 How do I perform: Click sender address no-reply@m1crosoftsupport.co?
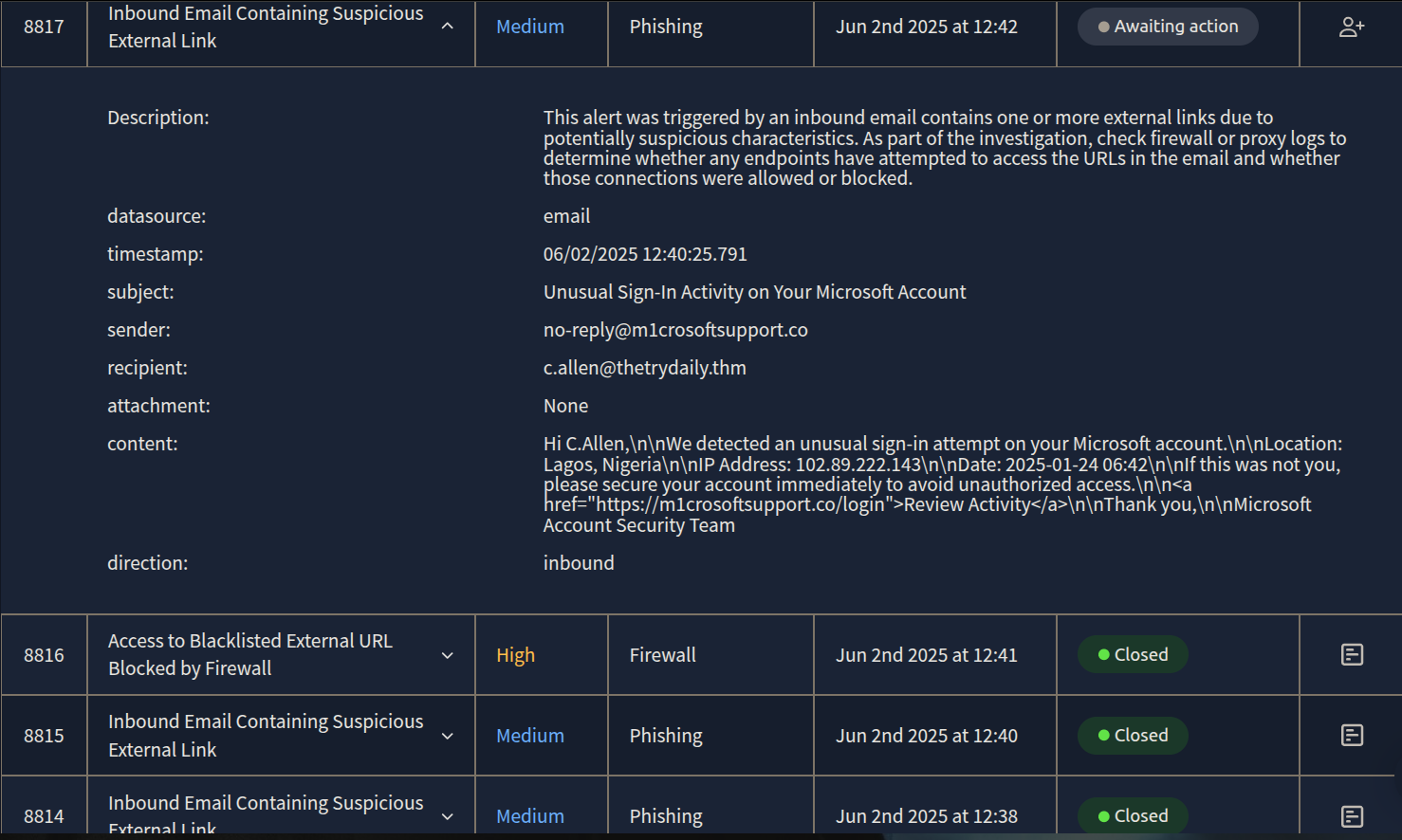pos(675,329)
